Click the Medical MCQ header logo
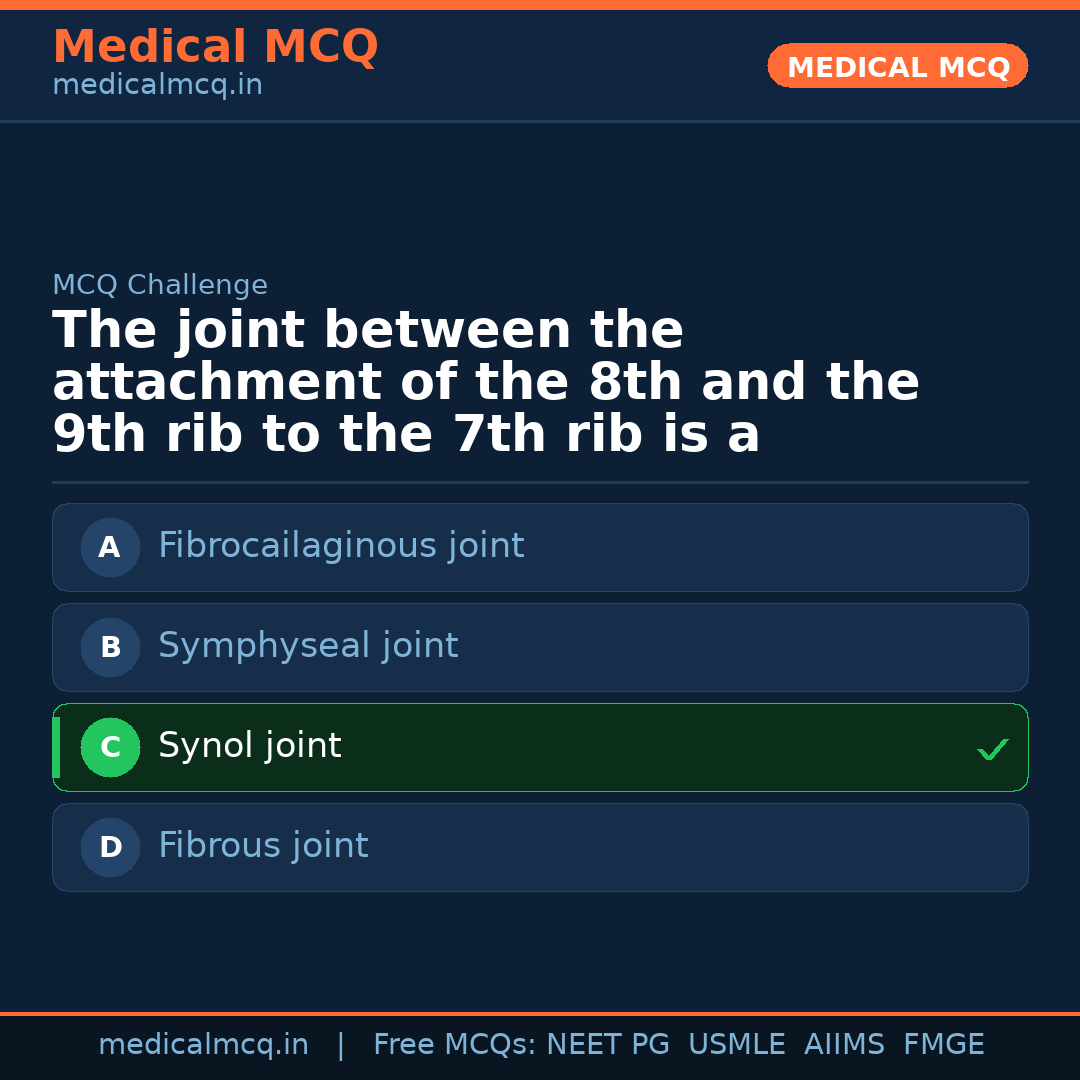The image size is (1080, 1080). (x=215, y=46)
